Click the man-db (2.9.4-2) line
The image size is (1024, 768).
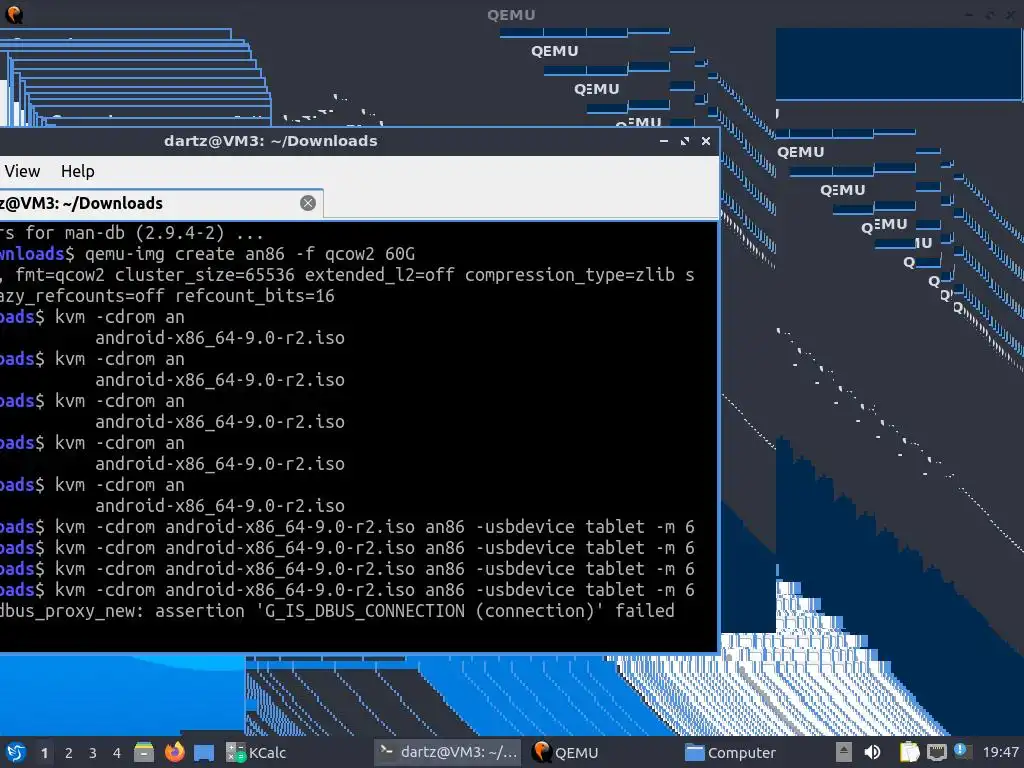(x=131, y=232)
